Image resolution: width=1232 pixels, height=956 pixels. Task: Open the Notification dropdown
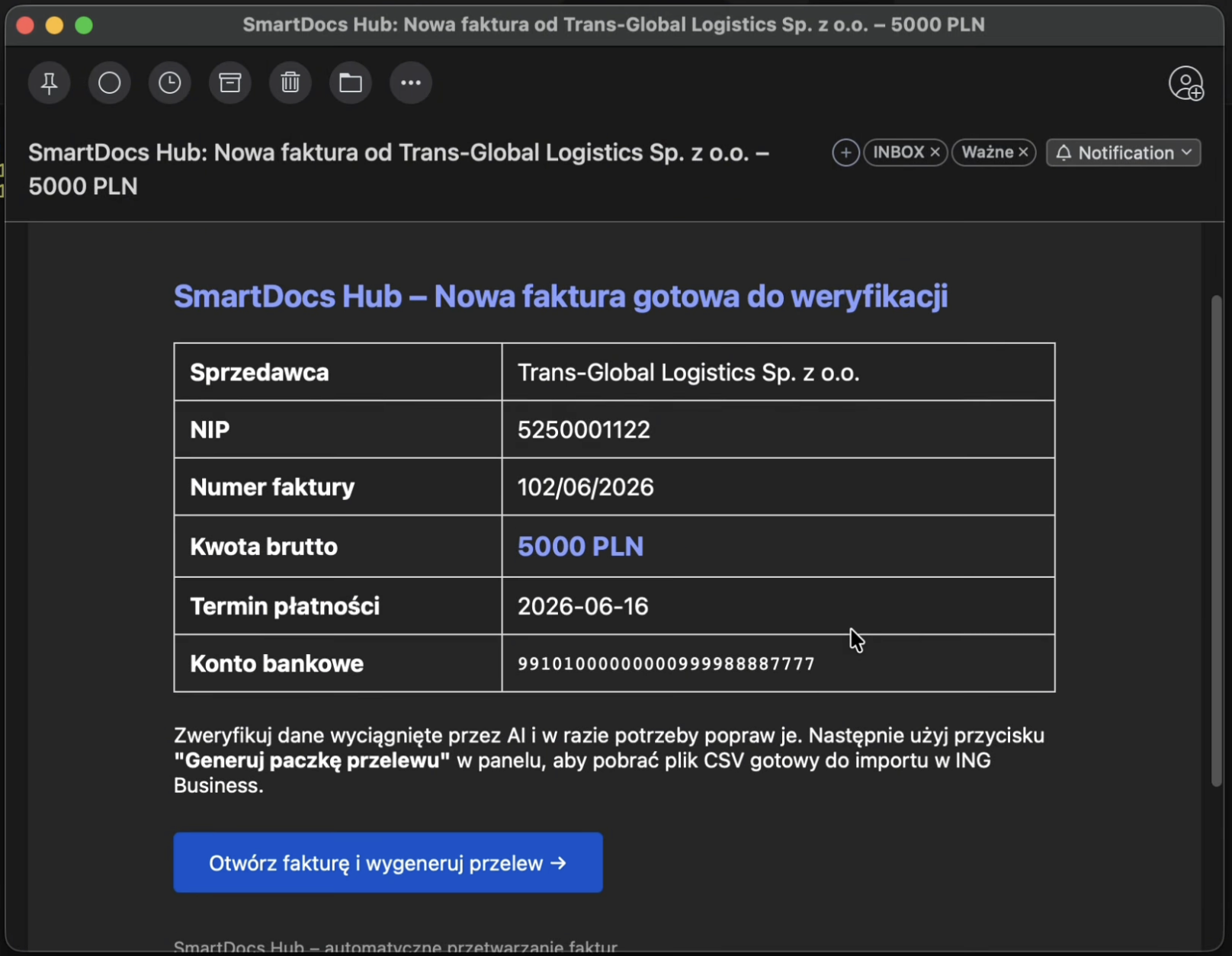1124,152
